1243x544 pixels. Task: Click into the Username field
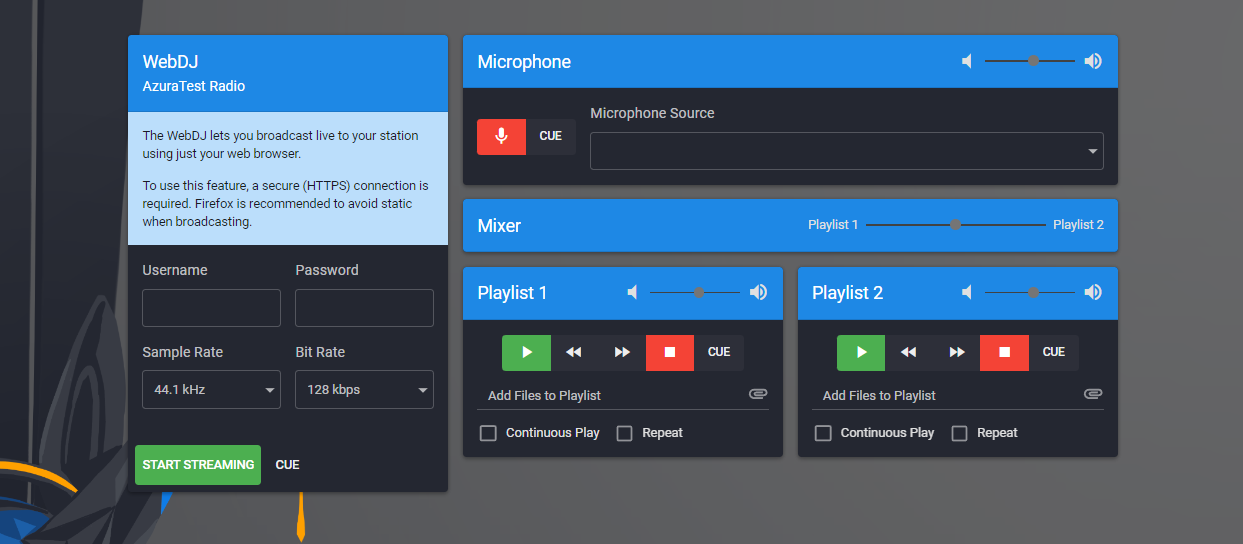[x=211, y=308]
